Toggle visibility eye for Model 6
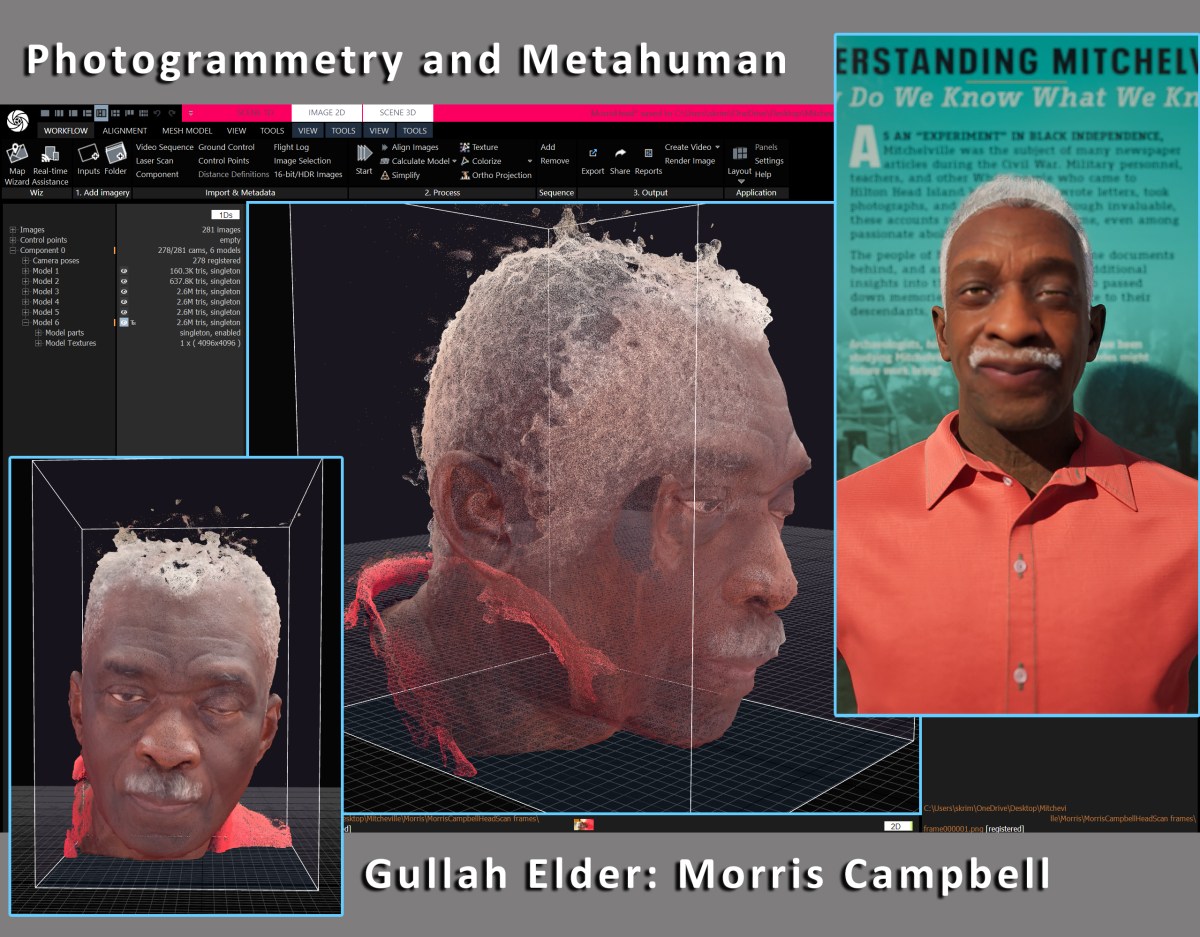The width and height of the screenshot is (1200, 937). (x=124, y=323)
